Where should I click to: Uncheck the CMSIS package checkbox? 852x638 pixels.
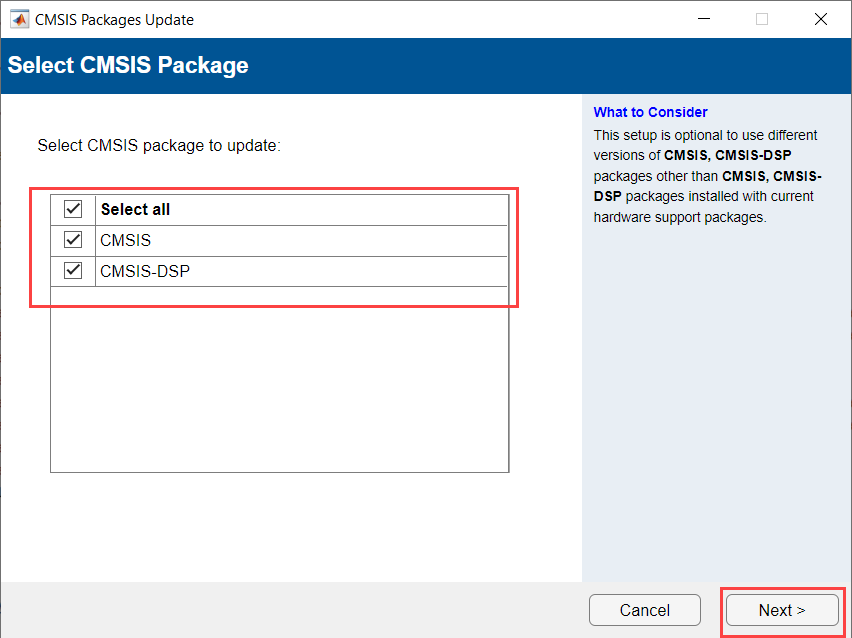tap(73, 240)
